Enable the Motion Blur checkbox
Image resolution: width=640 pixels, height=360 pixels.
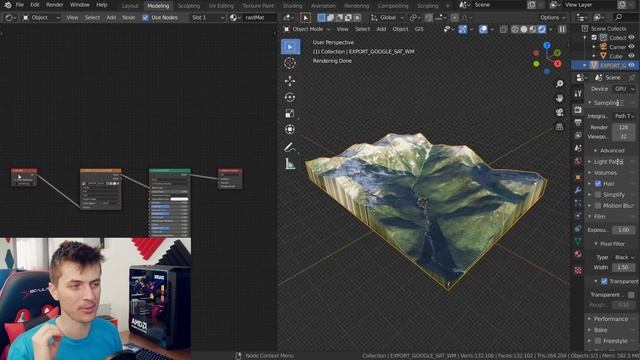(598, 206)
